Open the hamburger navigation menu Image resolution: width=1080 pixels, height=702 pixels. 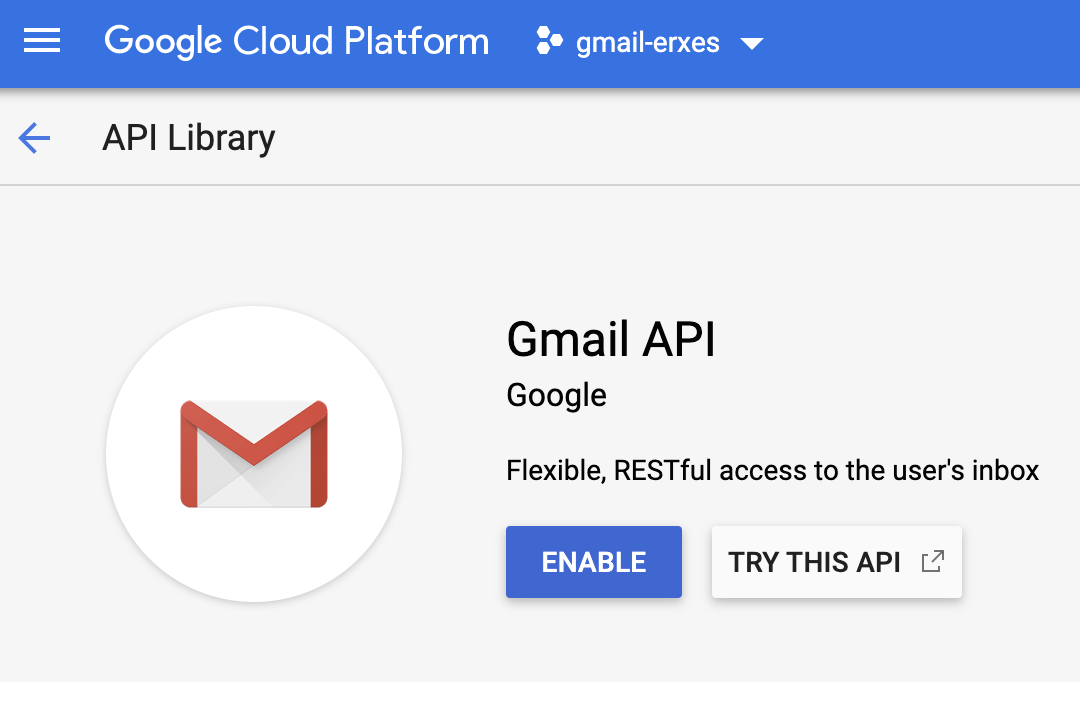click(x=42, y=41)
